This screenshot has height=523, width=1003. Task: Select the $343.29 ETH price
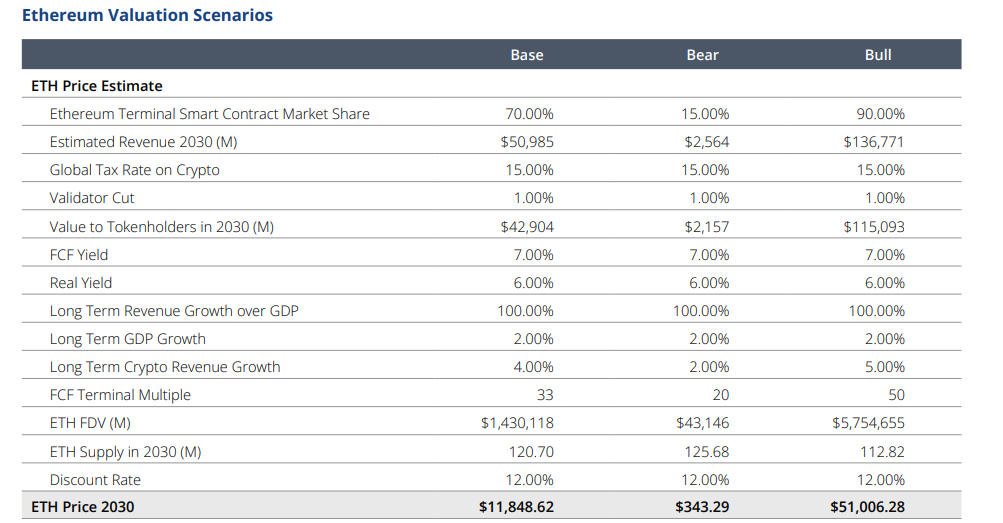tap(702, 507)
